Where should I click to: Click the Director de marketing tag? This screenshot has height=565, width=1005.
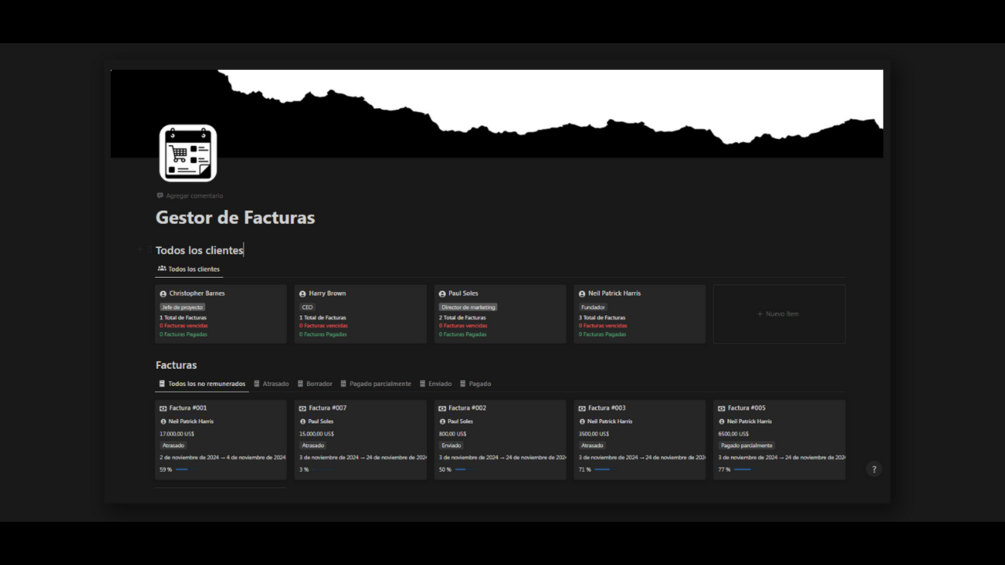468,307
